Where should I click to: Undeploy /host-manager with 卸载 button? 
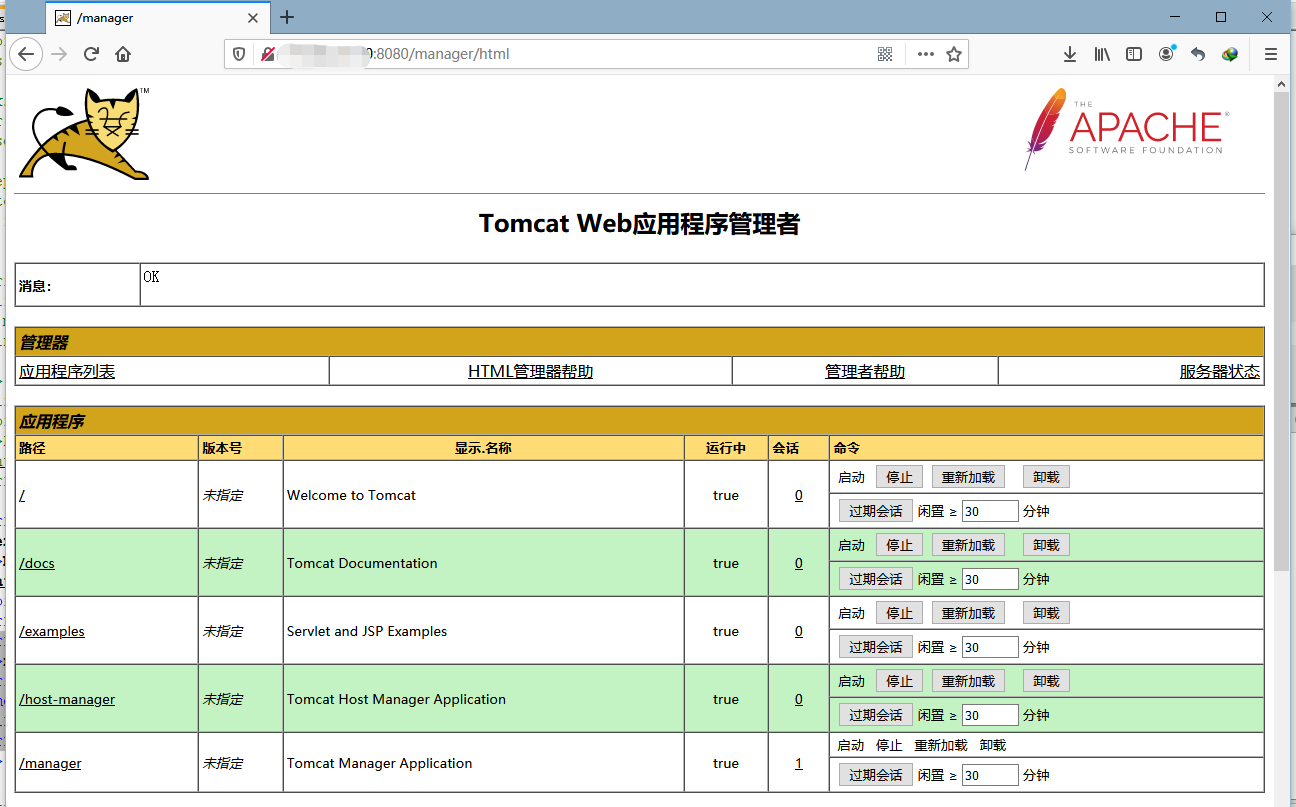click(x=1046, y=681)
